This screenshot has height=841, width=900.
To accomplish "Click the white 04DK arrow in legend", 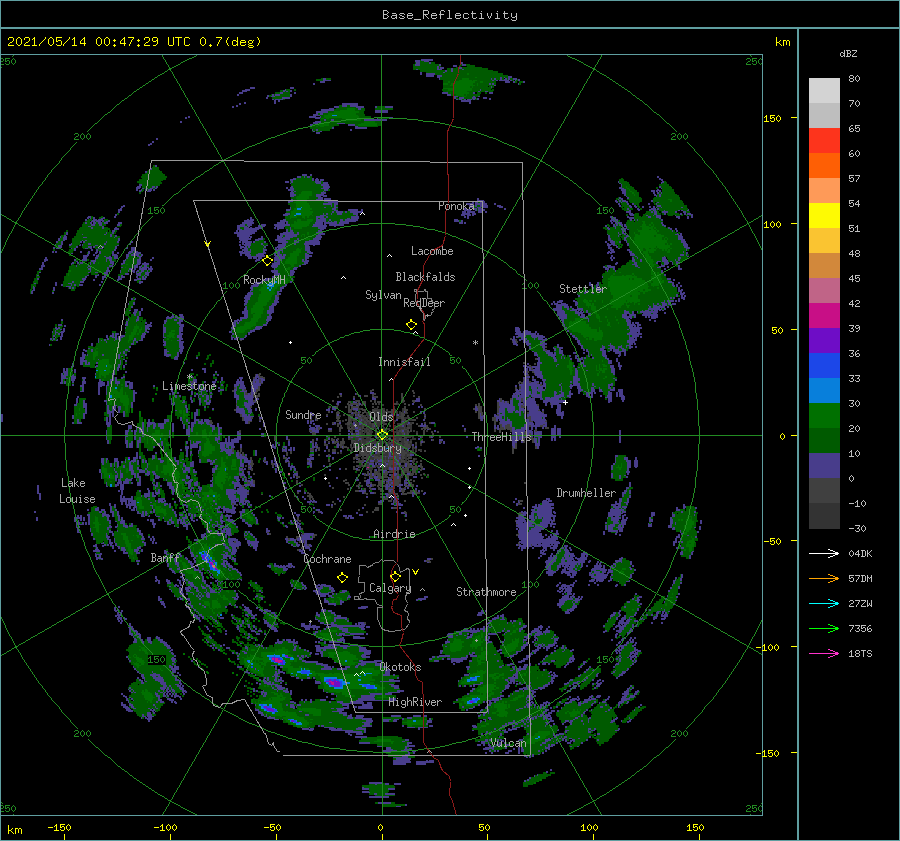I will (x=824, y=553).
